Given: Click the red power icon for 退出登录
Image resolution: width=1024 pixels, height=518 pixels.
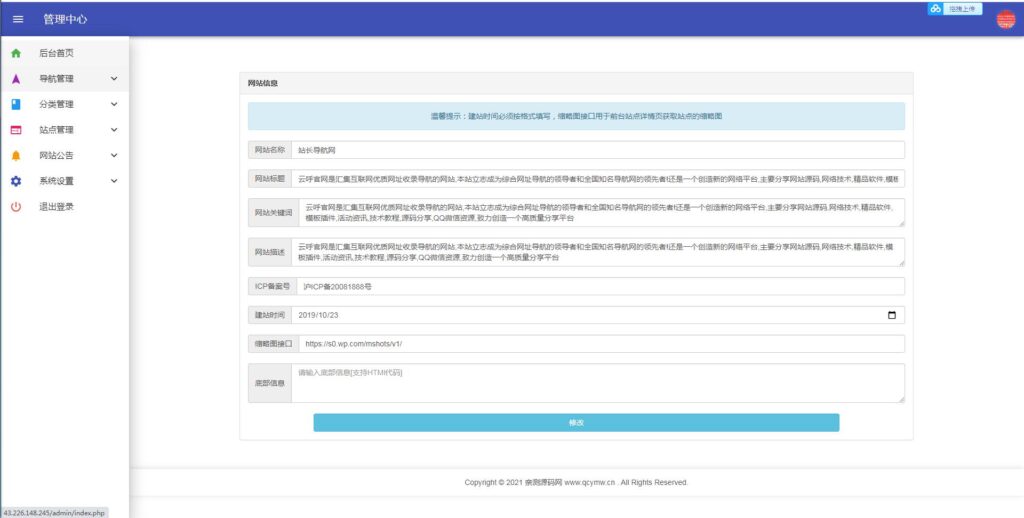Looking at the screenshot, I should click(x=16, y=206).
